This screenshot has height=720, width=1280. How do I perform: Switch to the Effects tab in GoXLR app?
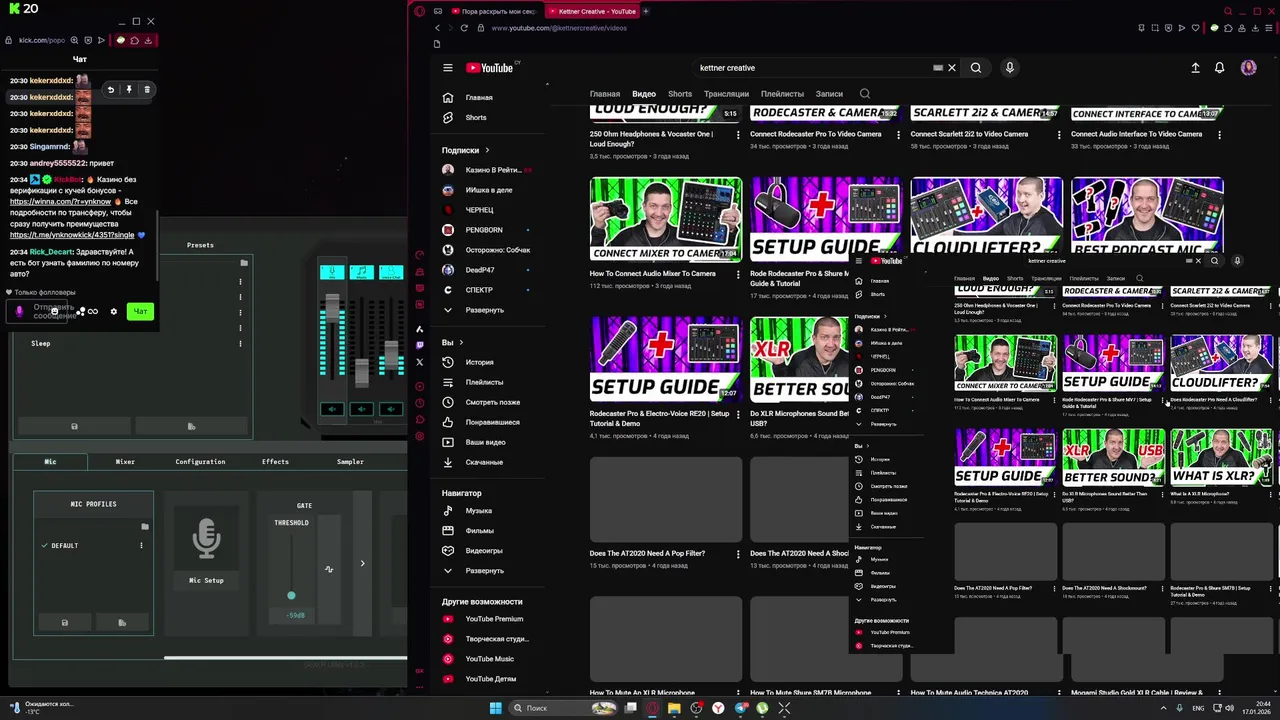coord(275,462)
